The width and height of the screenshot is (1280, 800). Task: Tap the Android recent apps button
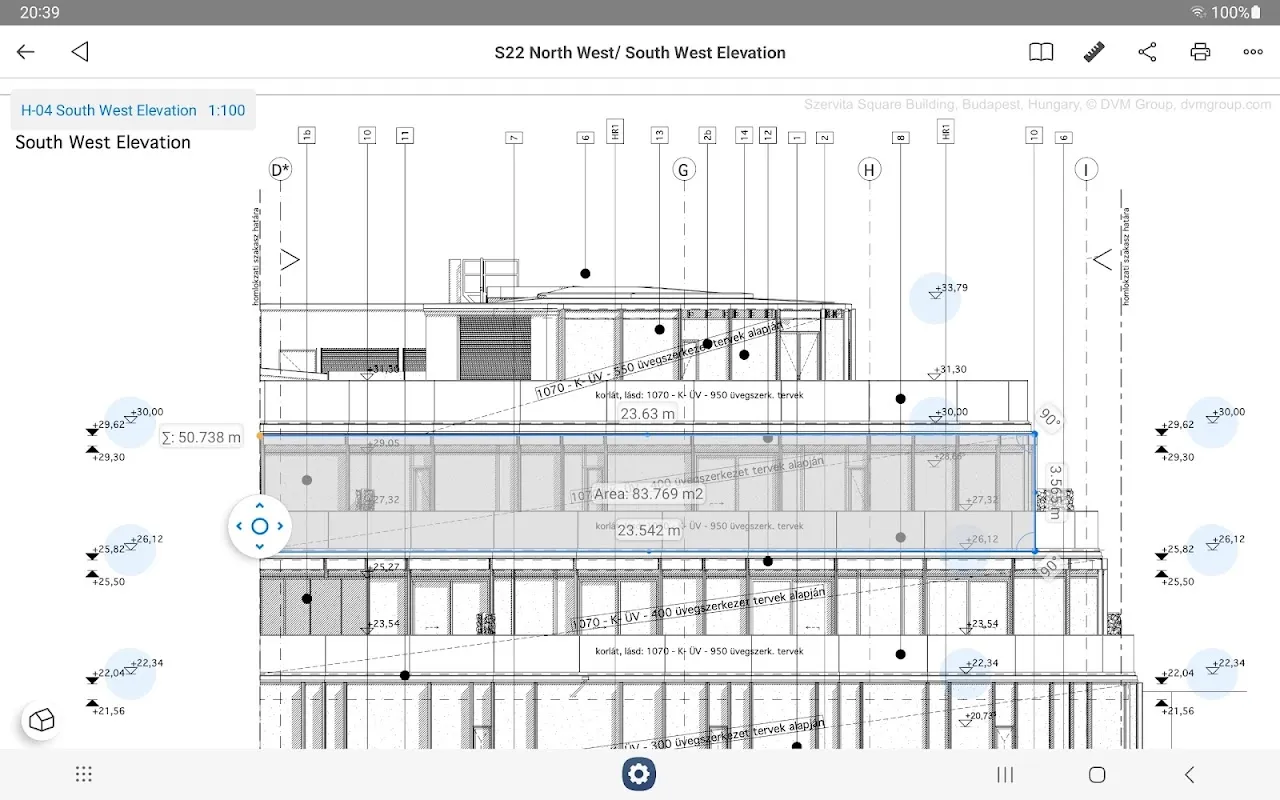(1005, 774)
